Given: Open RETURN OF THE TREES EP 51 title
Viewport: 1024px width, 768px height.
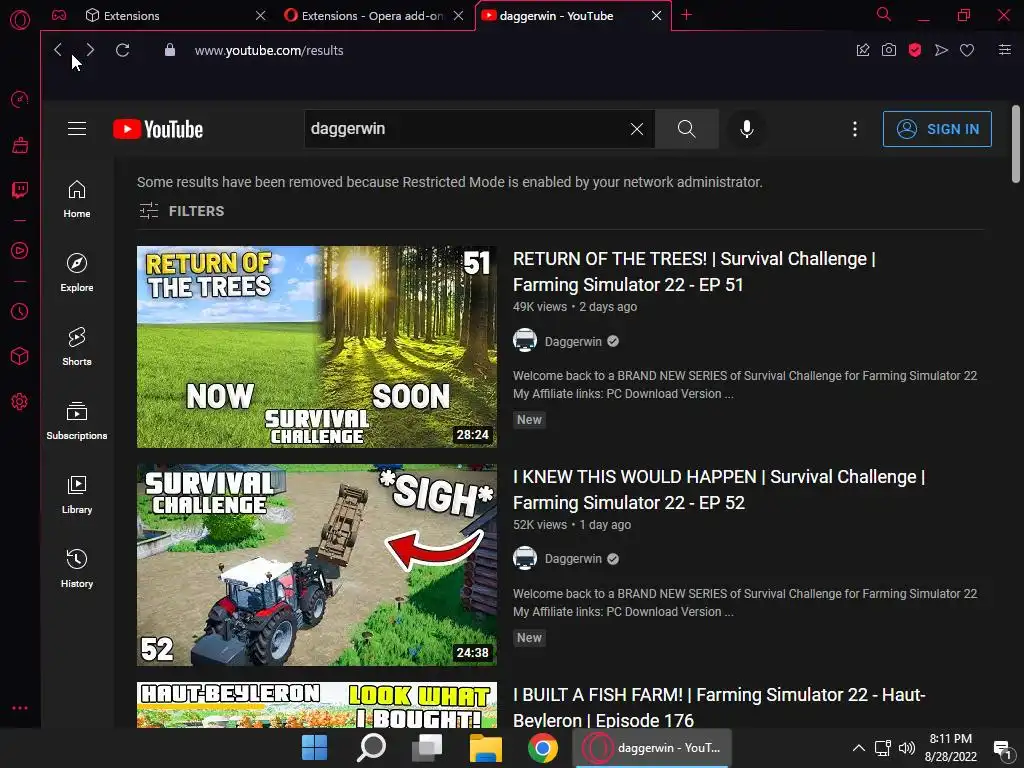Looking at the screenshot, I should click(694, 272).
